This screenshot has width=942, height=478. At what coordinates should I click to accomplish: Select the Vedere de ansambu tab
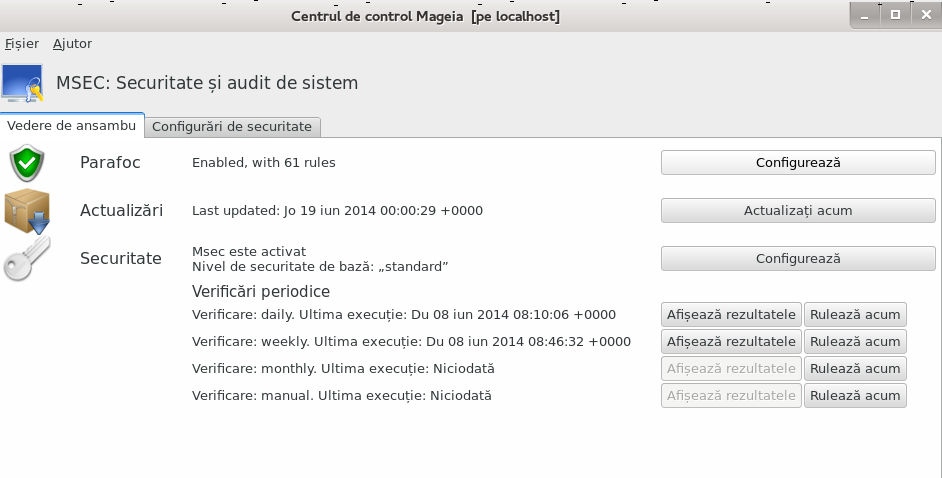pos(71,126)
